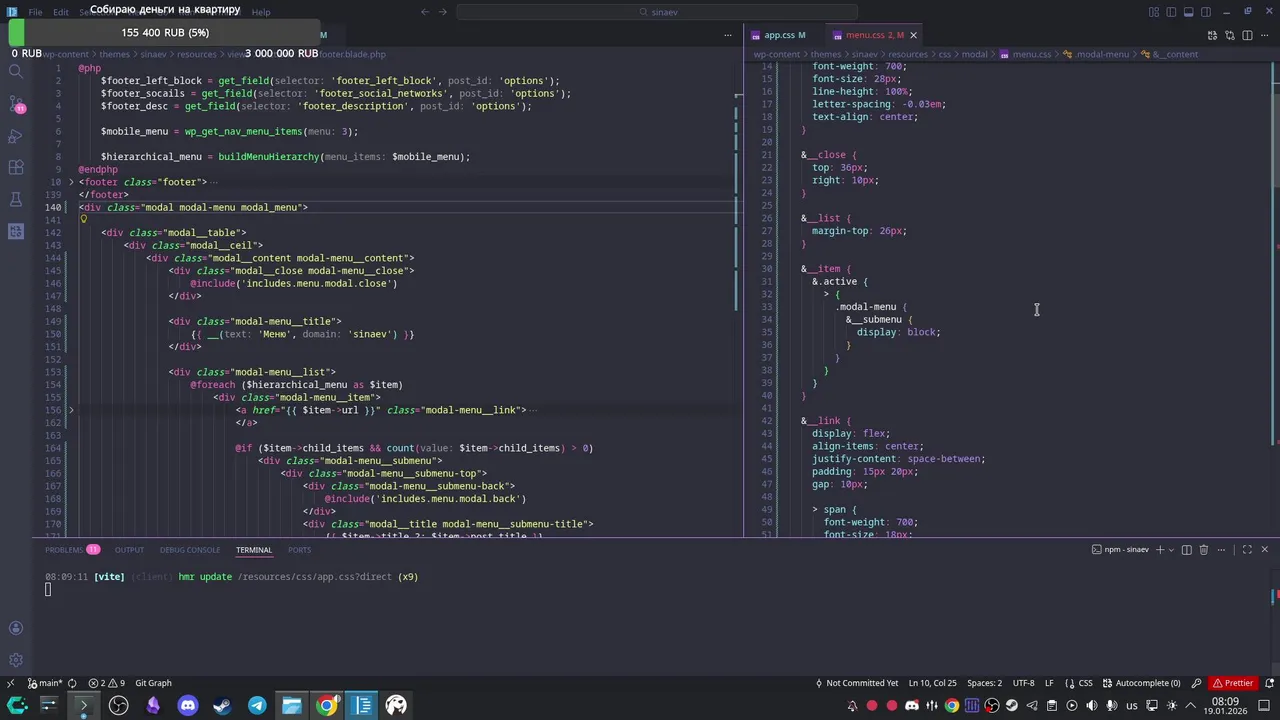Click Open Changes icon in right editor

coord(1212,35)
